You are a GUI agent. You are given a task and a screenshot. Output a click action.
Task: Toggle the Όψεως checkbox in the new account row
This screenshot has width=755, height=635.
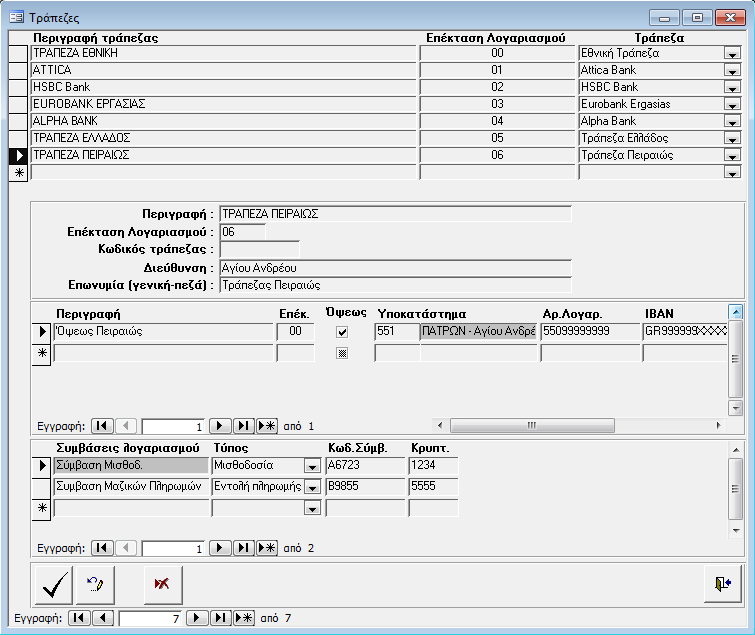(342, 353)
